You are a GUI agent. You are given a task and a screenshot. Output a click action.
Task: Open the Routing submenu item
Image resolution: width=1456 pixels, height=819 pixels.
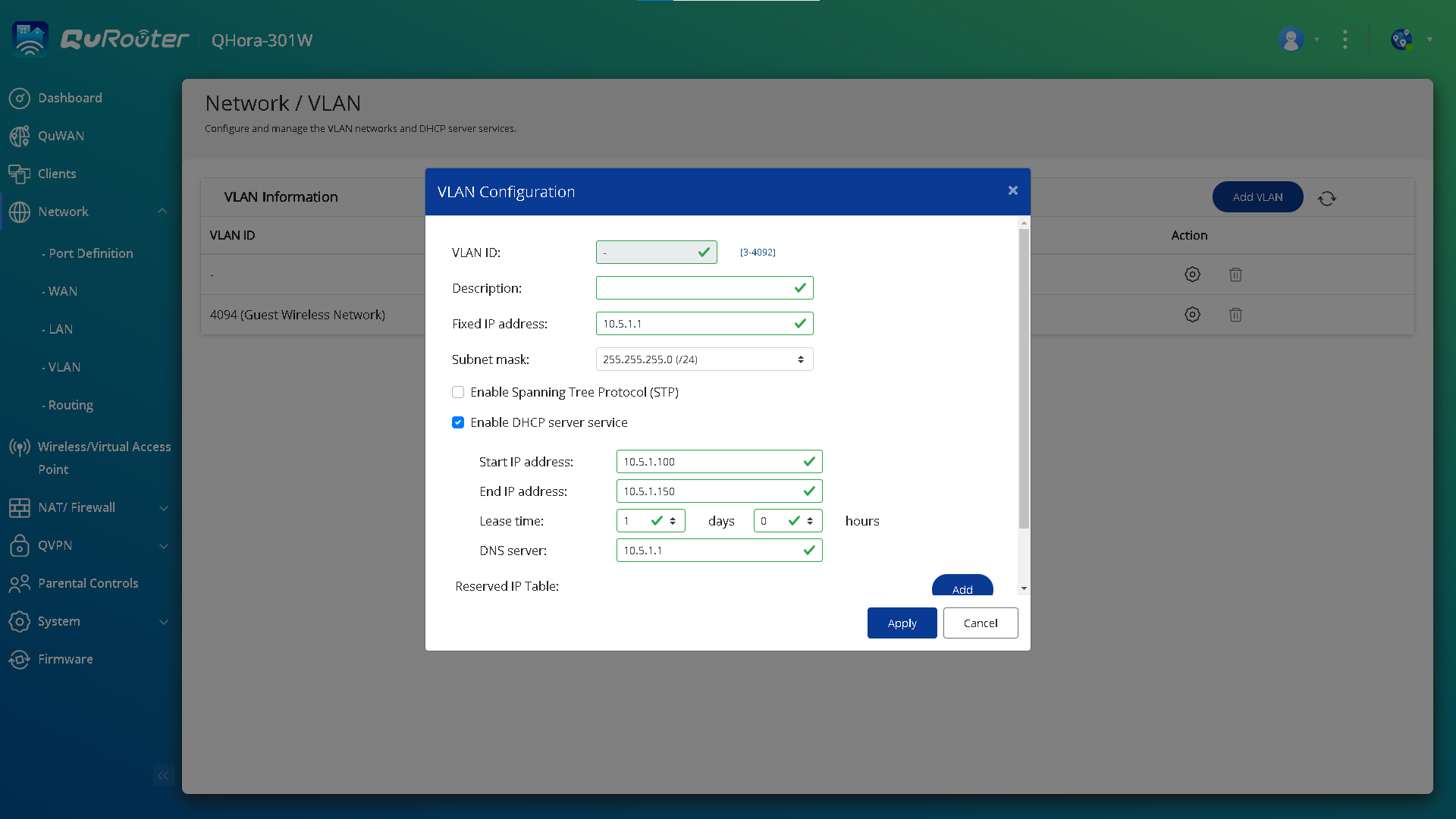tap(71, 405)
